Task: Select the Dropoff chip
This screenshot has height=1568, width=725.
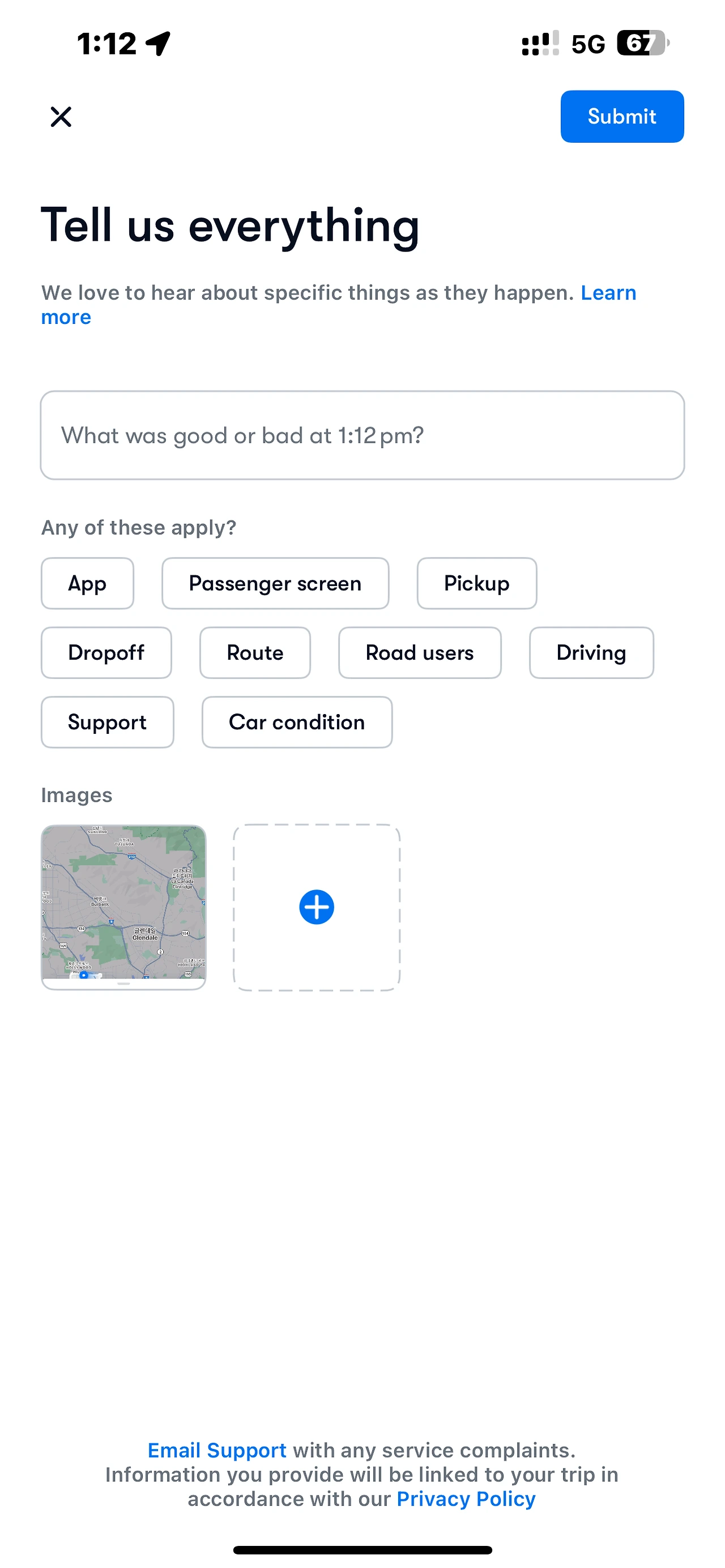Action: click(x=106, y=652)
